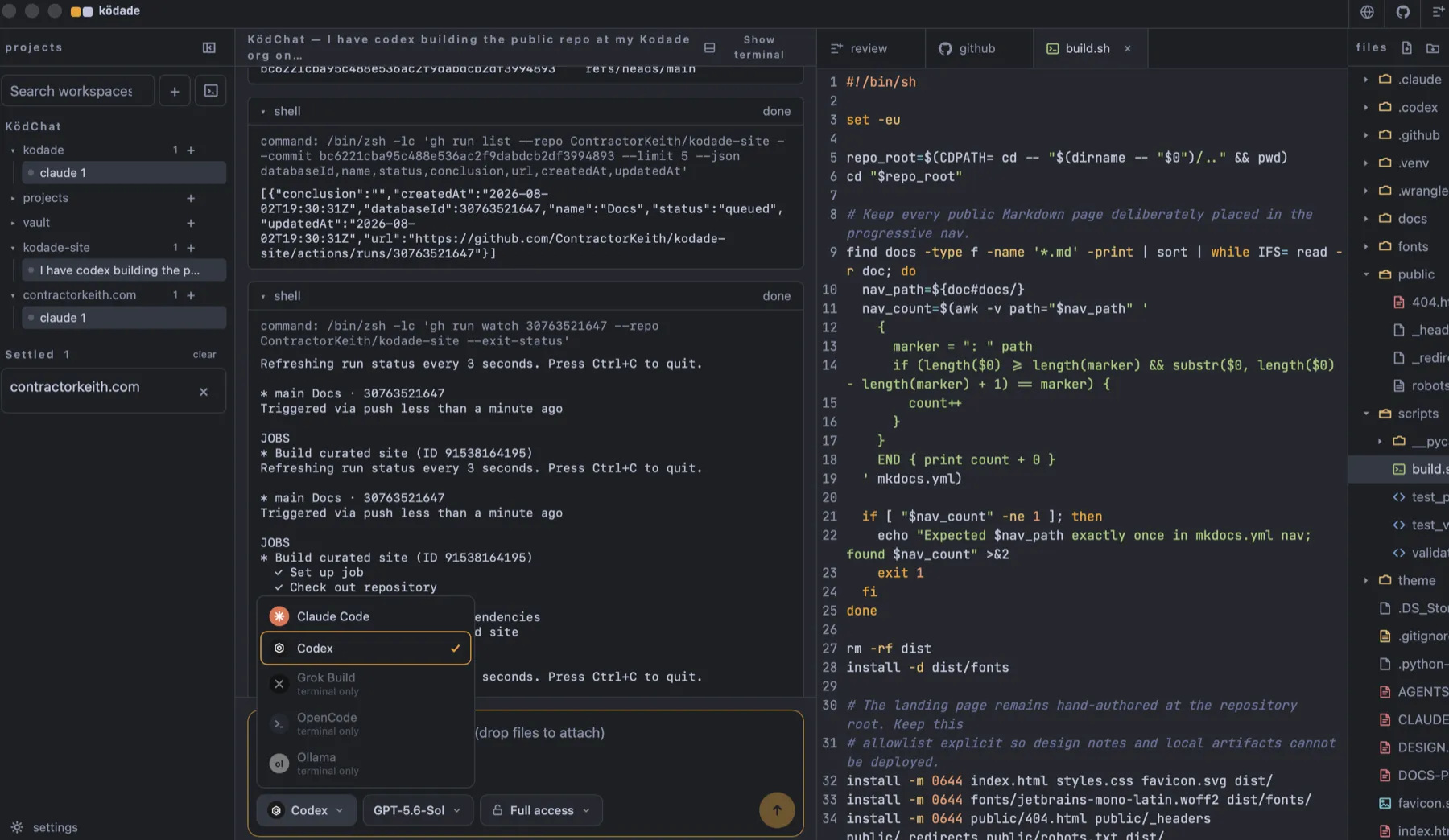Focus the Search workspaces field
This screenshot has width=1449, height=840.
click(77, 91)
